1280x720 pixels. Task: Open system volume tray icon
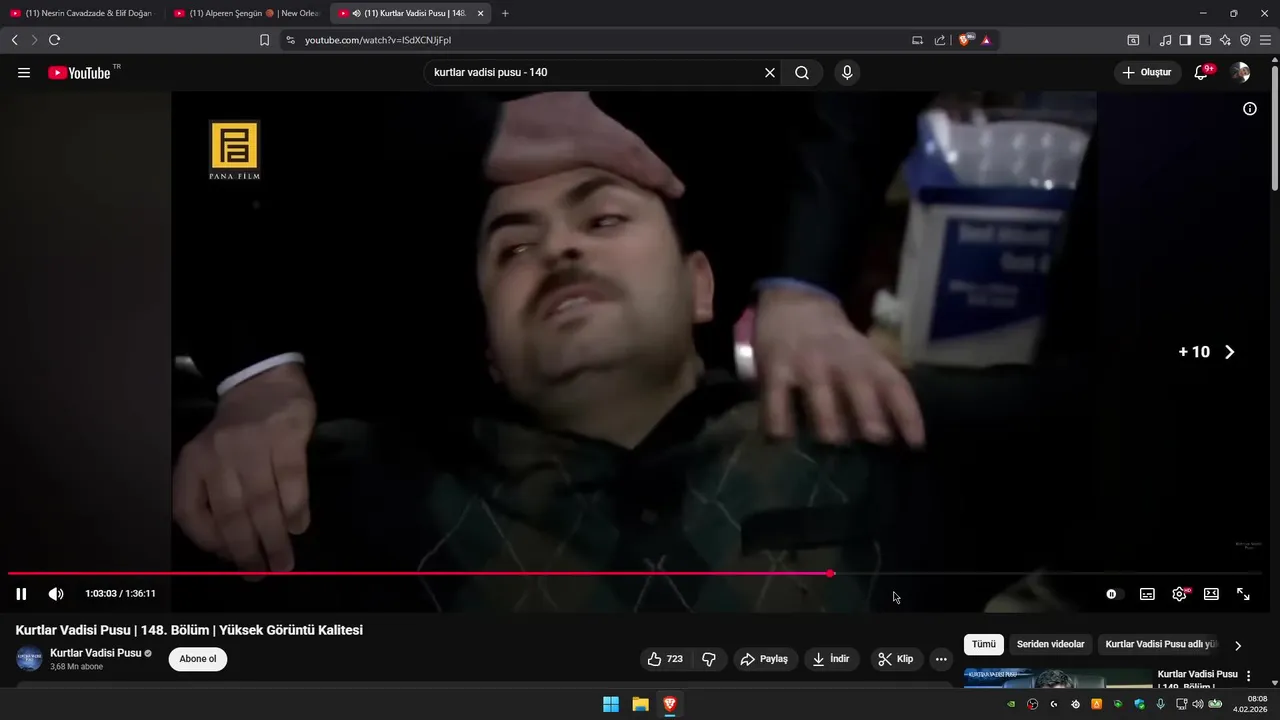(1198, 704)
